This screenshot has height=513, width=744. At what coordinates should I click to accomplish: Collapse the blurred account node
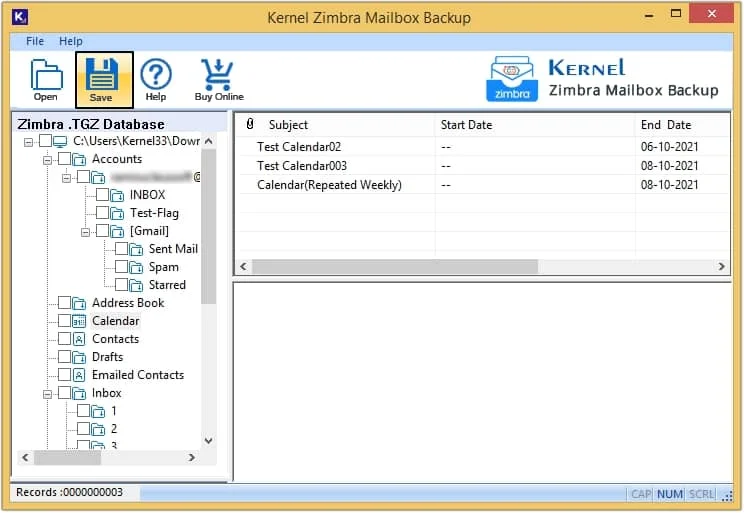pos(66,178)
